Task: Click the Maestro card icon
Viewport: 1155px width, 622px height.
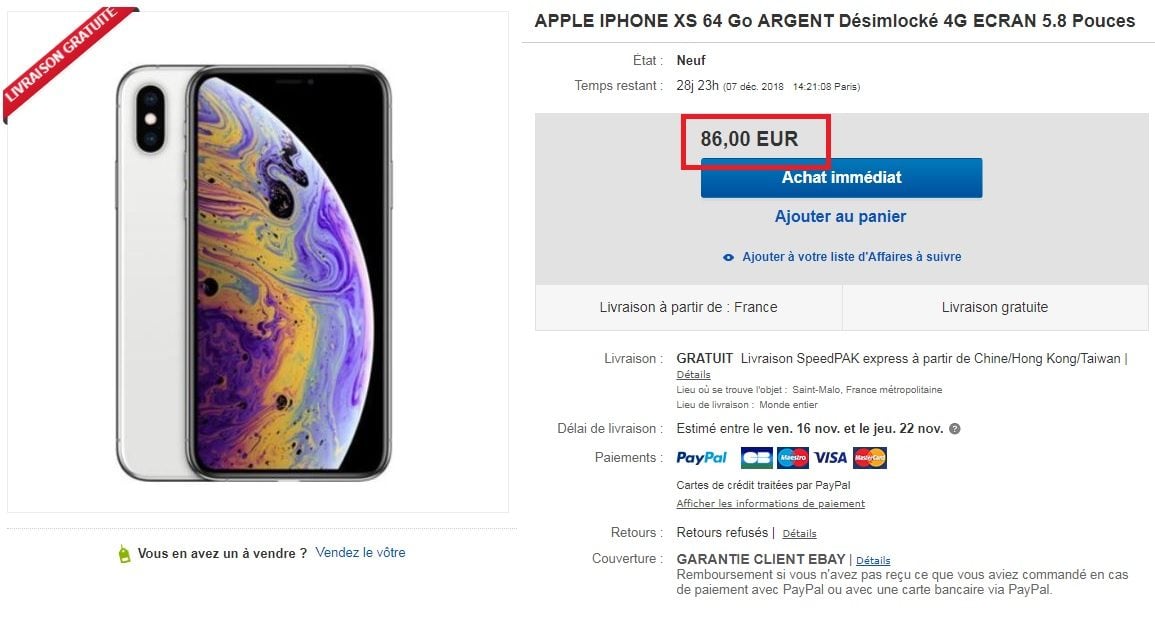Action: [793, 458]
